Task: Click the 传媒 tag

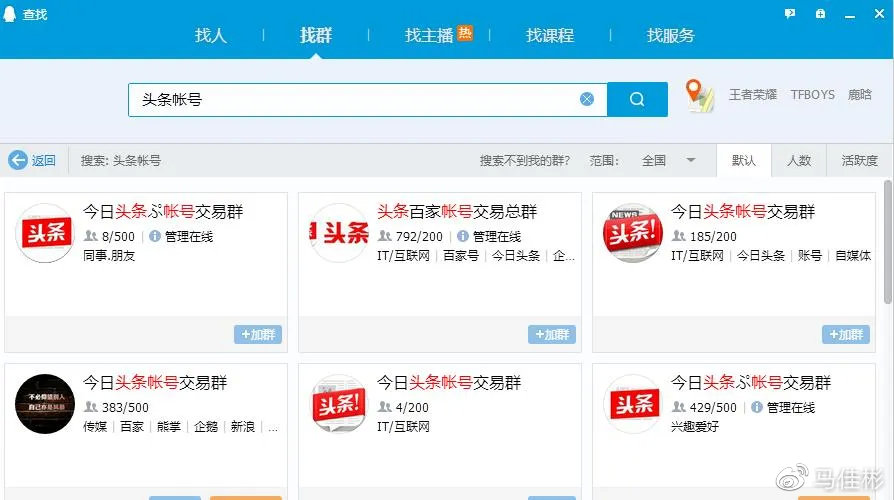Action: (x=95, y=426)
